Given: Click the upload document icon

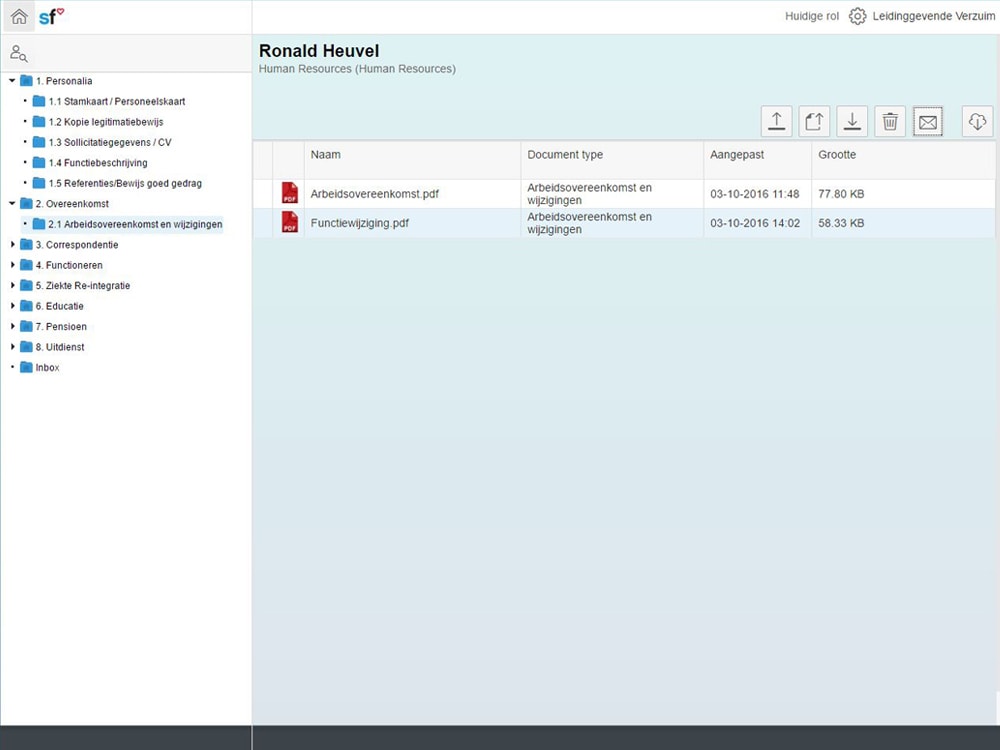Looking at the screenshot, I should pos(776,121).
